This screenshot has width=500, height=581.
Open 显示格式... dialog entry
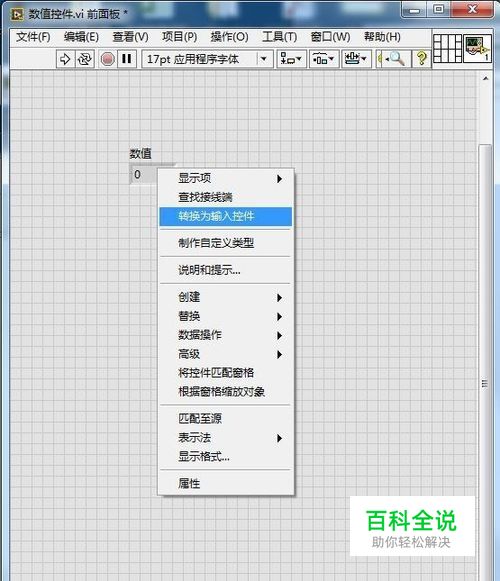pos(226,457)
